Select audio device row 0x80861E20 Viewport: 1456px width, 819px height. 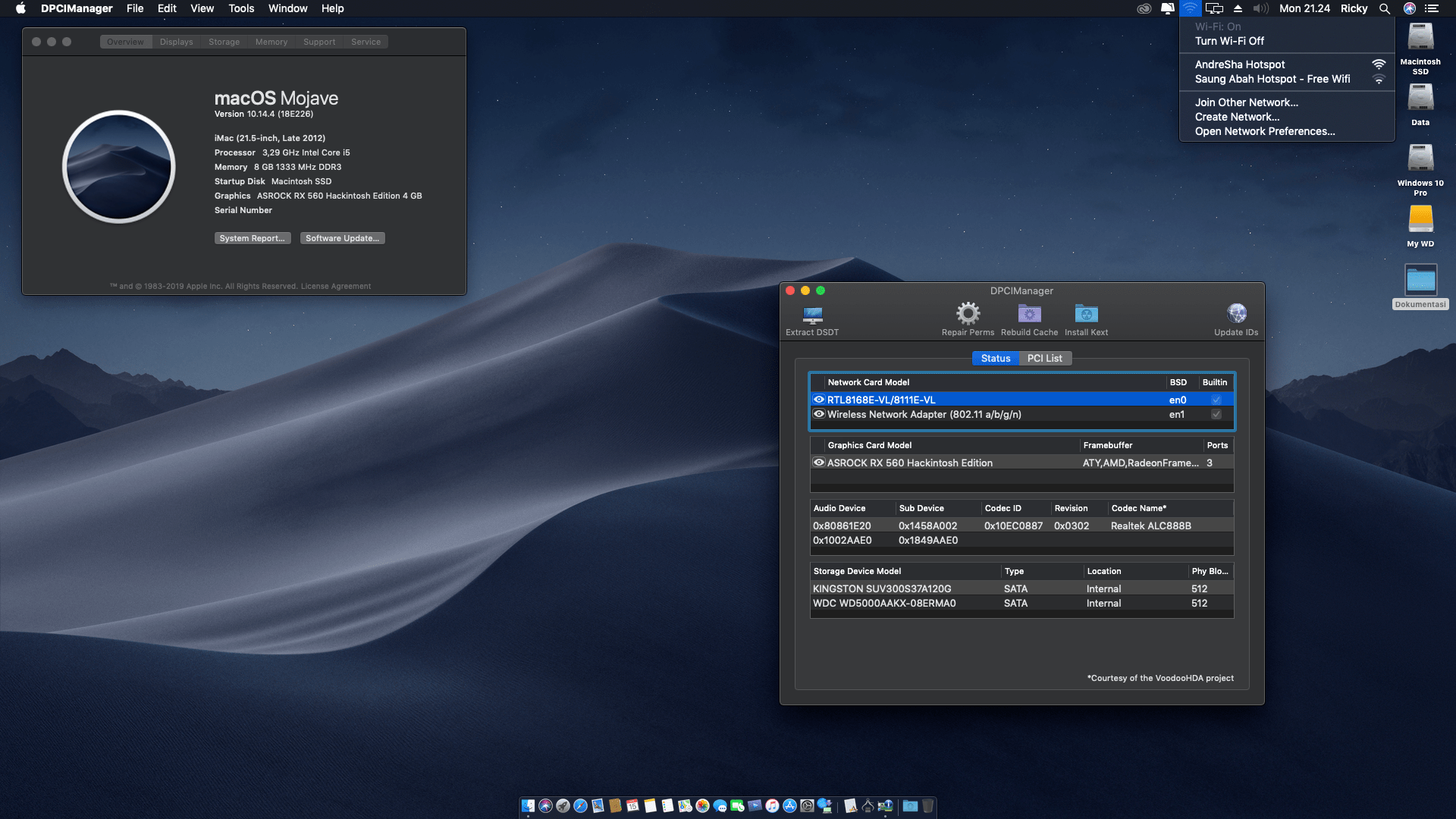(1021, 526)
